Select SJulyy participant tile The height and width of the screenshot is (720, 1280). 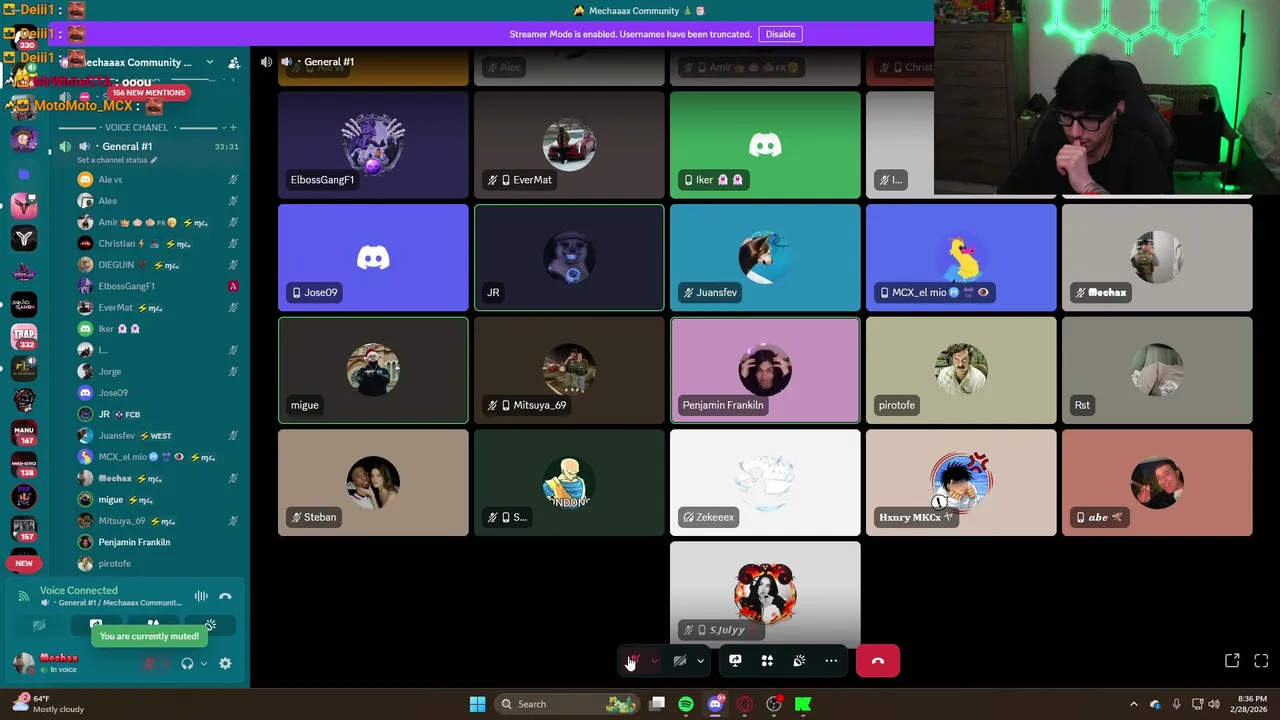click(x=765, y=595)
